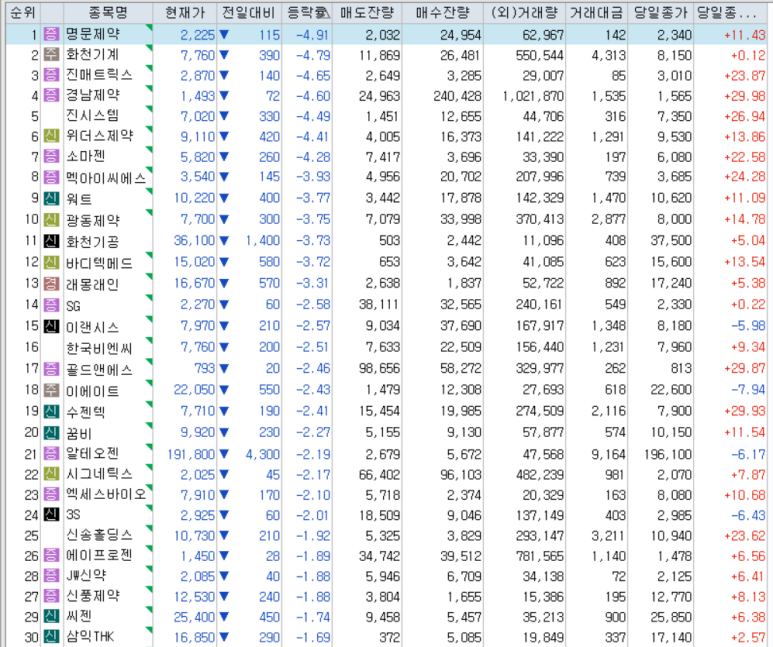This screenshot has width=773, height=647.
Task: Click the 증 badge beside 엑세스바이오
Action: coord(51,494)
